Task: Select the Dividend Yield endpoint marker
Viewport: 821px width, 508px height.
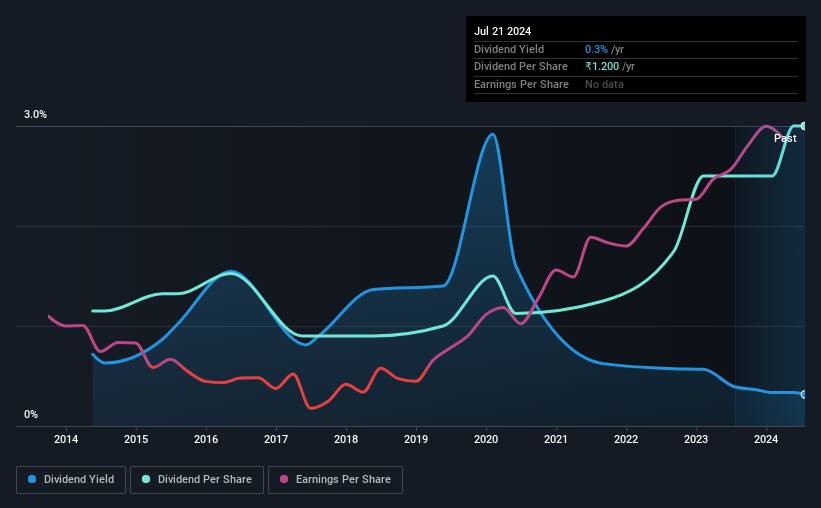Action: [804, 394]
